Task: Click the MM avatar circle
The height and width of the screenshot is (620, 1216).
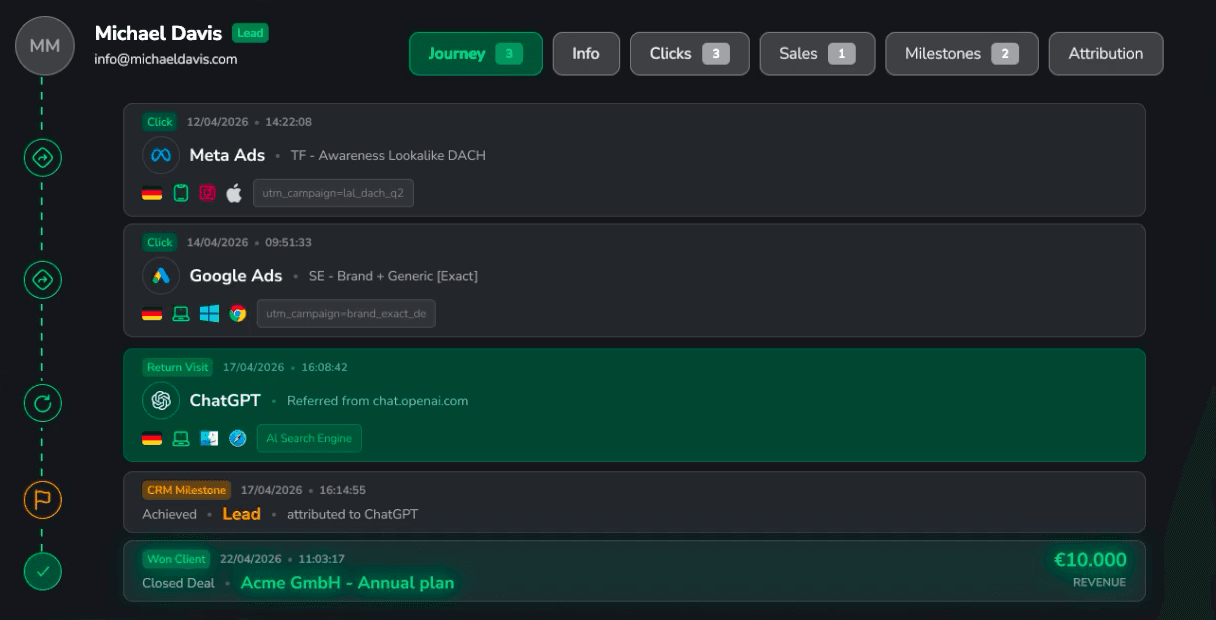Action: [x=44, y=46]
